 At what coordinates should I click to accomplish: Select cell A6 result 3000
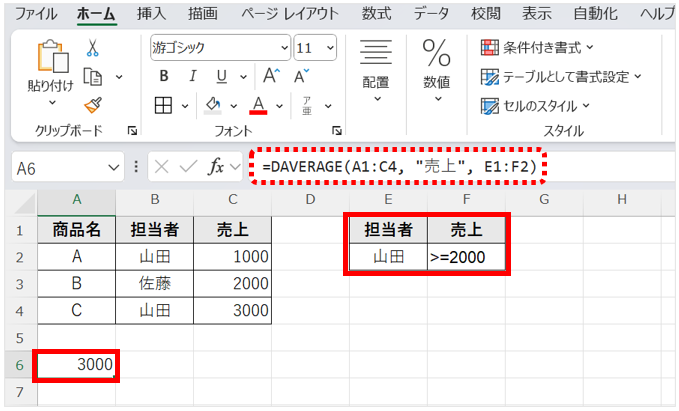(x=77, y=365)
